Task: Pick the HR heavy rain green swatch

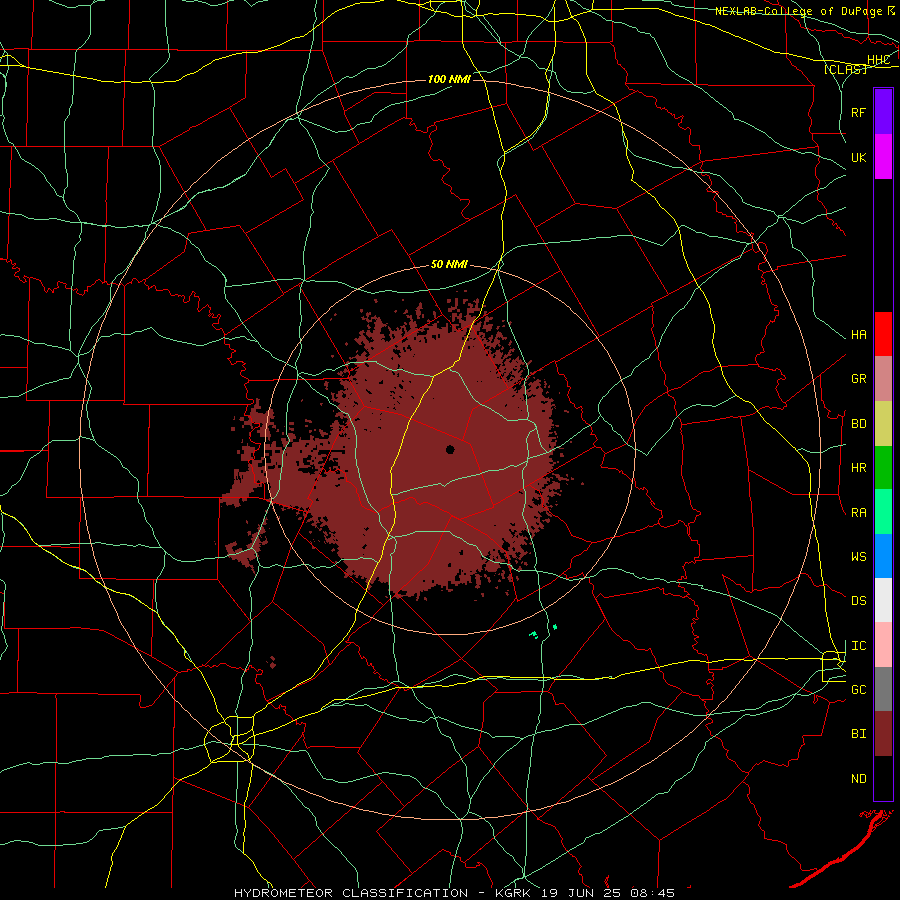Action: [883, 467]
